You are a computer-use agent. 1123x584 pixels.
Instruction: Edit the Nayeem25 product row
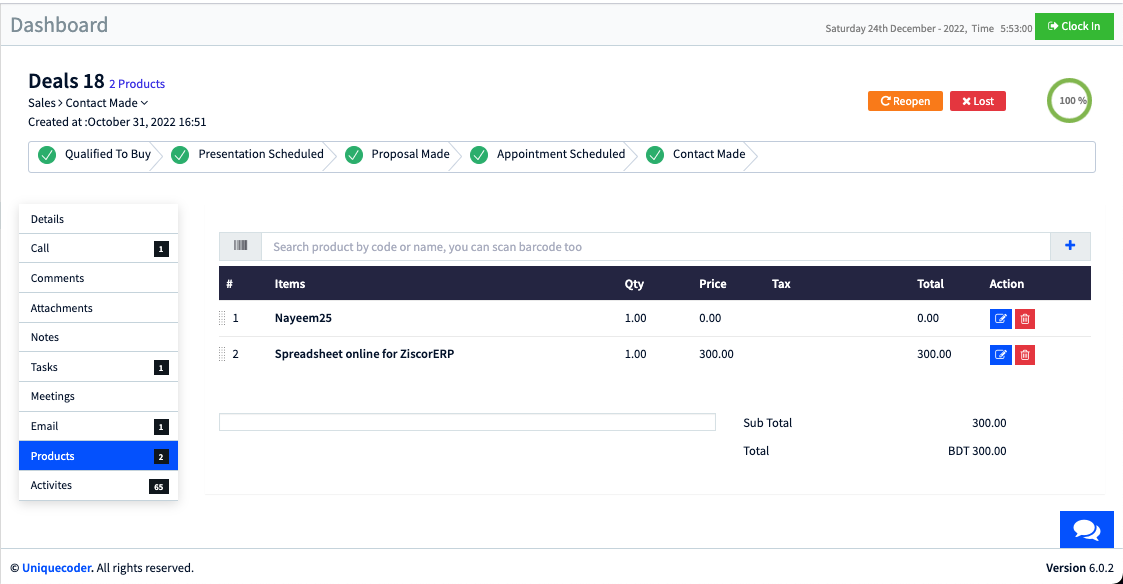point(1000,319)
